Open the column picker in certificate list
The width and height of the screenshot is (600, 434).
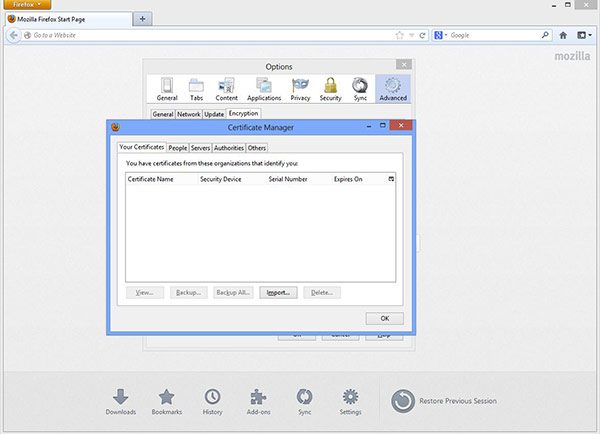point(391,178)
